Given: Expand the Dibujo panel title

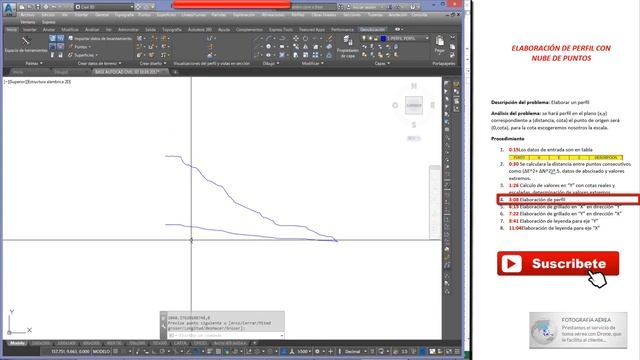Looking at the screenshot, I should (271, 64).
